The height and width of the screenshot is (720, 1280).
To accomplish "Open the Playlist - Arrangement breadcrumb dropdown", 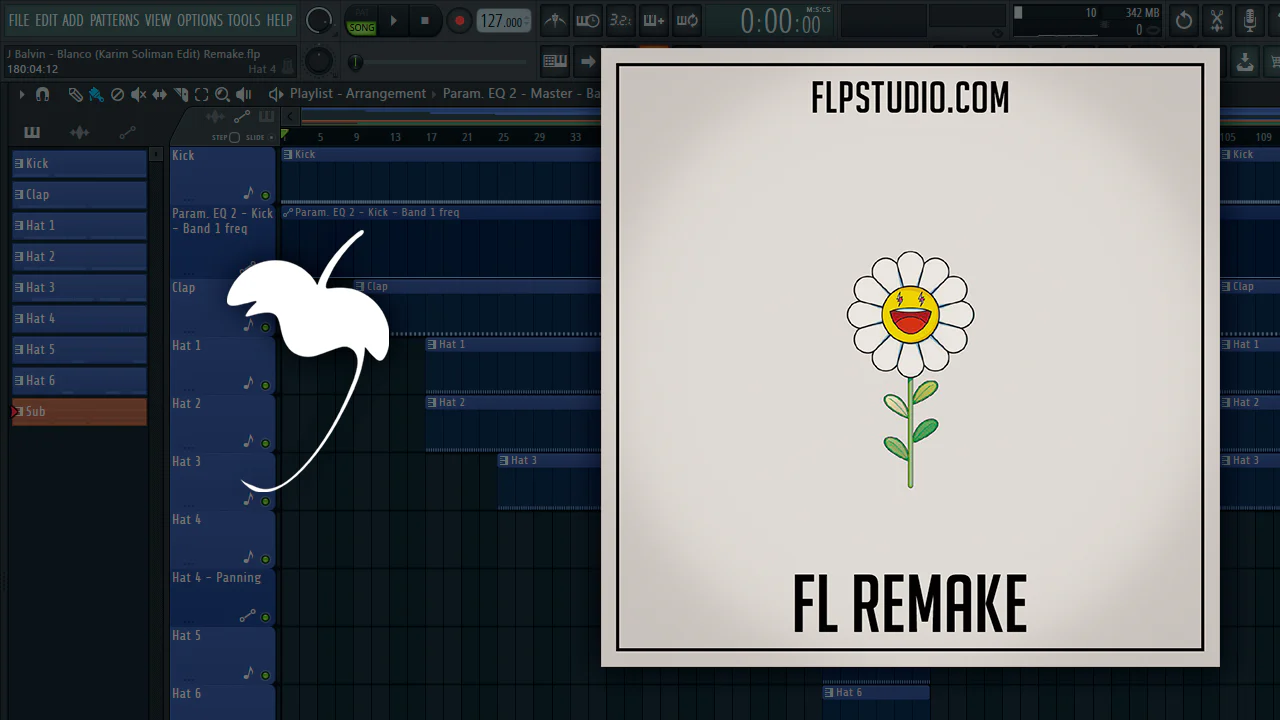I will click(x=358, y=94).
